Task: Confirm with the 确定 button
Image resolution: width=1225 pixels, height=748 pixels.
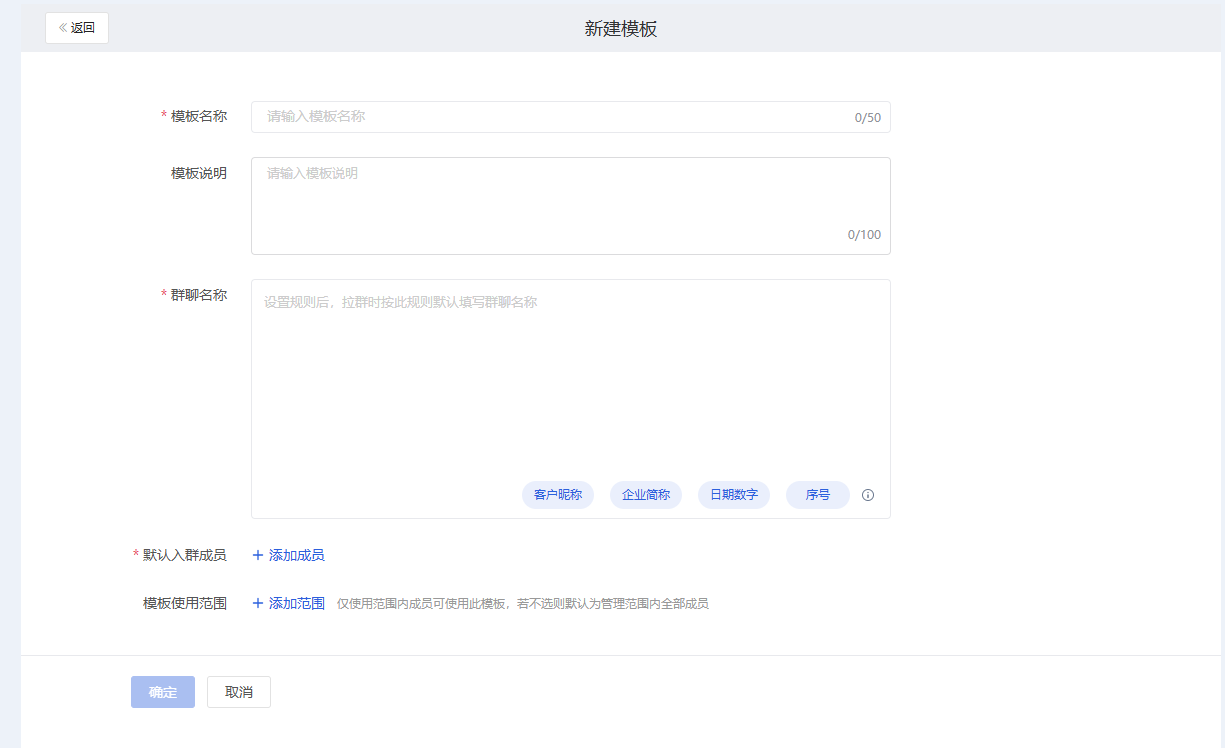Action: (x=163, y=692)
